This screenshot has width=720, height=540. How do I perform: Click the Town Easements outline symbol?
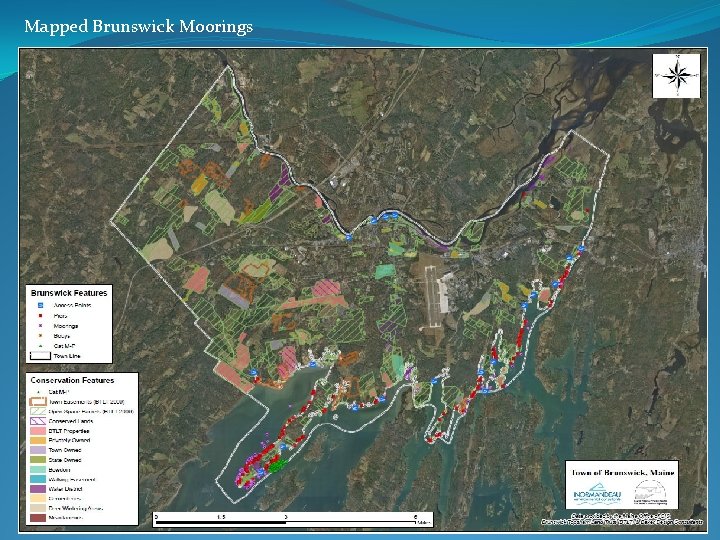[x=38, y=402]
